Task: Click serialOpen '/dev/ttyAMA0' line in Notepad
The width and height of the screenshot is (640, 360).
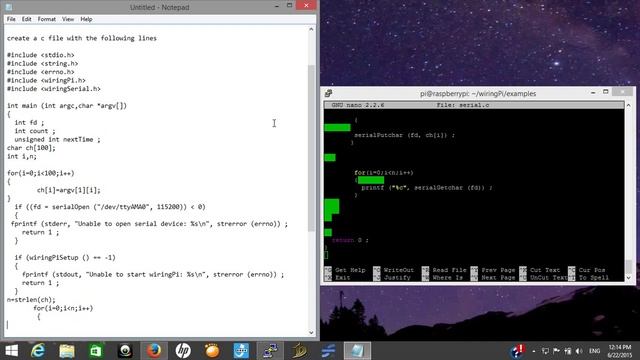Action: tap(110, 207)
